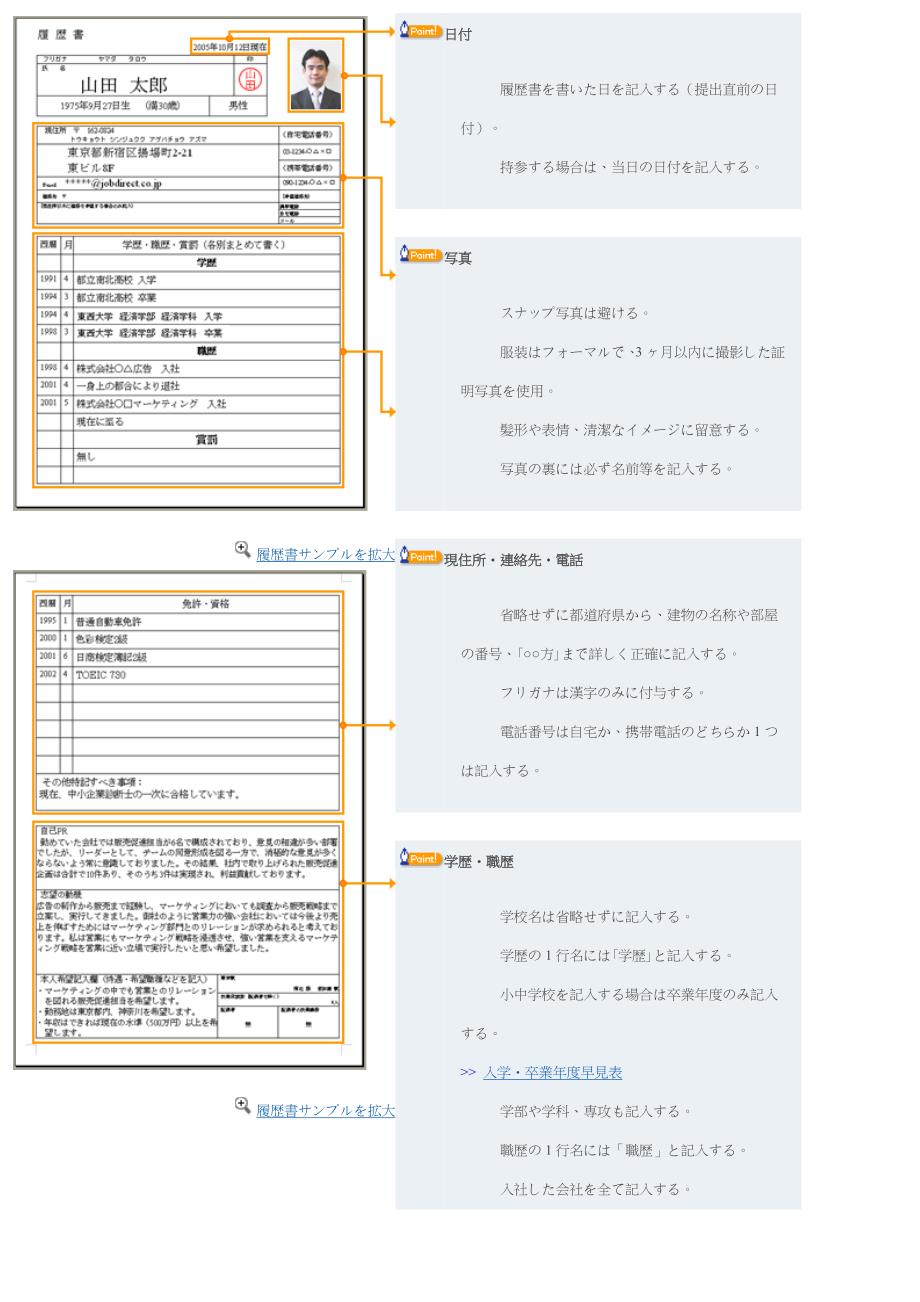Click the magnifier icon below the second resume page
Image resolution: width=920 pixels, height=1302 pixels.
[x=243, y=1105]
